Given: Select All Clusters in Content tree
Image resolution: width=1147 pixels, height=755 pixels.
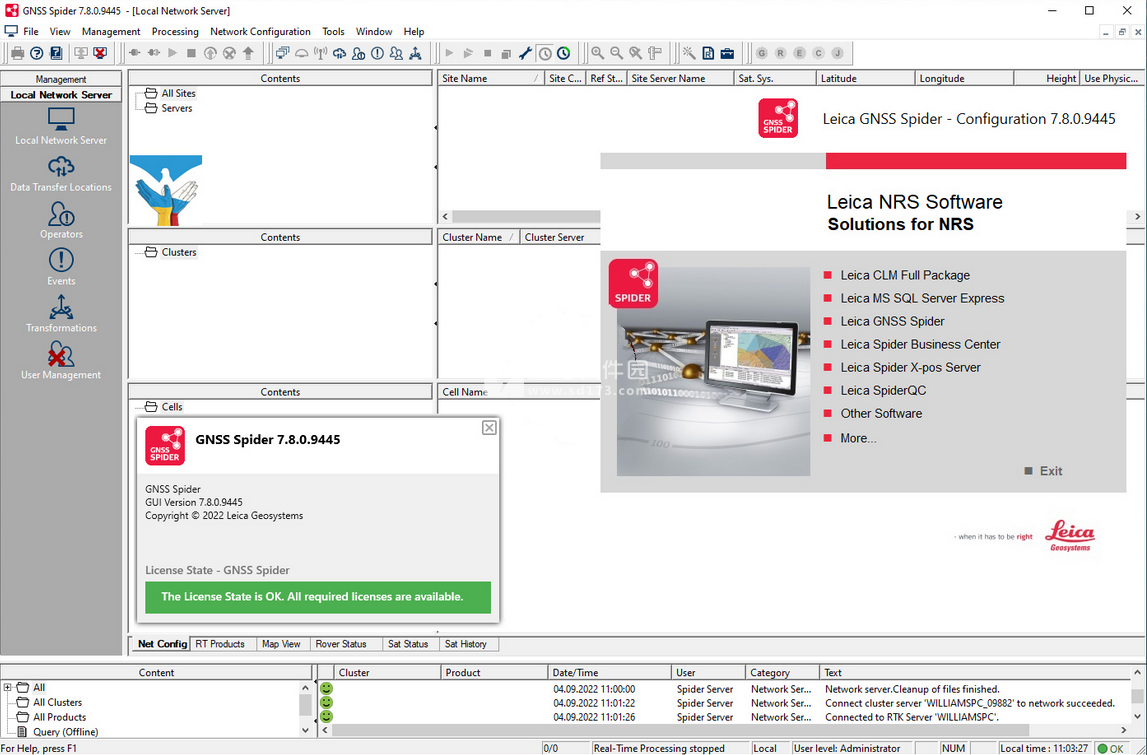Looking at the screenshot, I should click(x=58, y=702).
